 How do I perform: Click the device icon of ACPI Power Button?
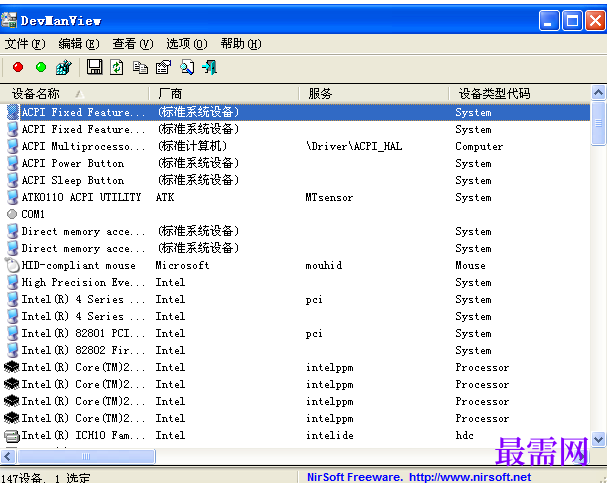coord(12,163)
